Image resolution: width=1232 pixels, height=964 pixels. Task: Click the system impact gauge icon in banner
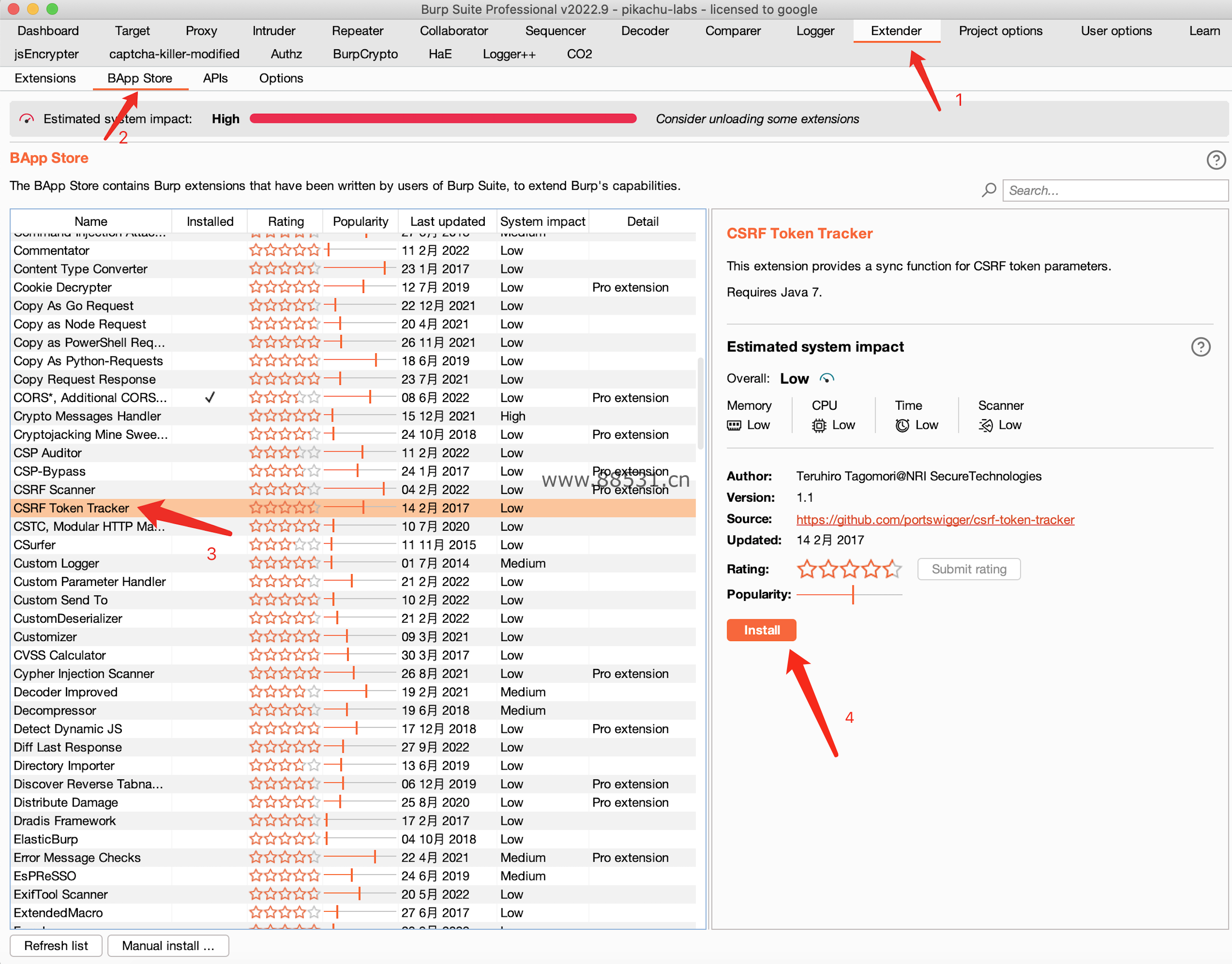point(27,119)
